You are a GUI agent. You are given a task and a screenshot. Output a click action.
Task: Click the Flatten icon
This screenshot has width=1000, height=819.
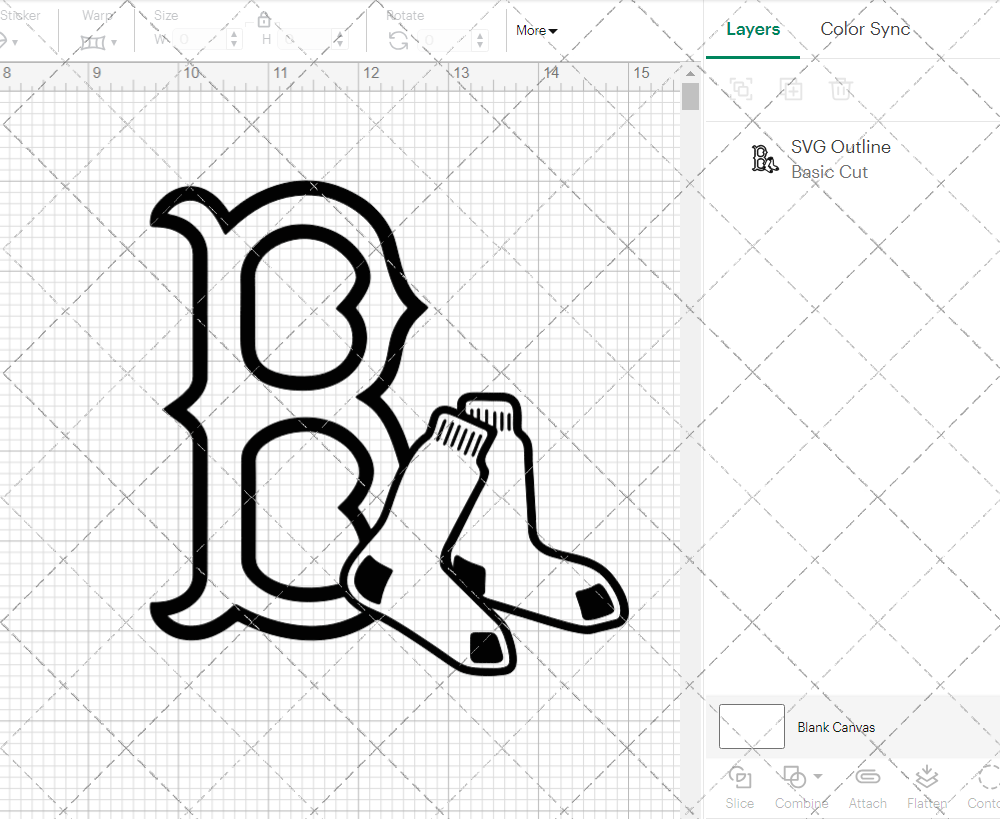pos(925,788)
